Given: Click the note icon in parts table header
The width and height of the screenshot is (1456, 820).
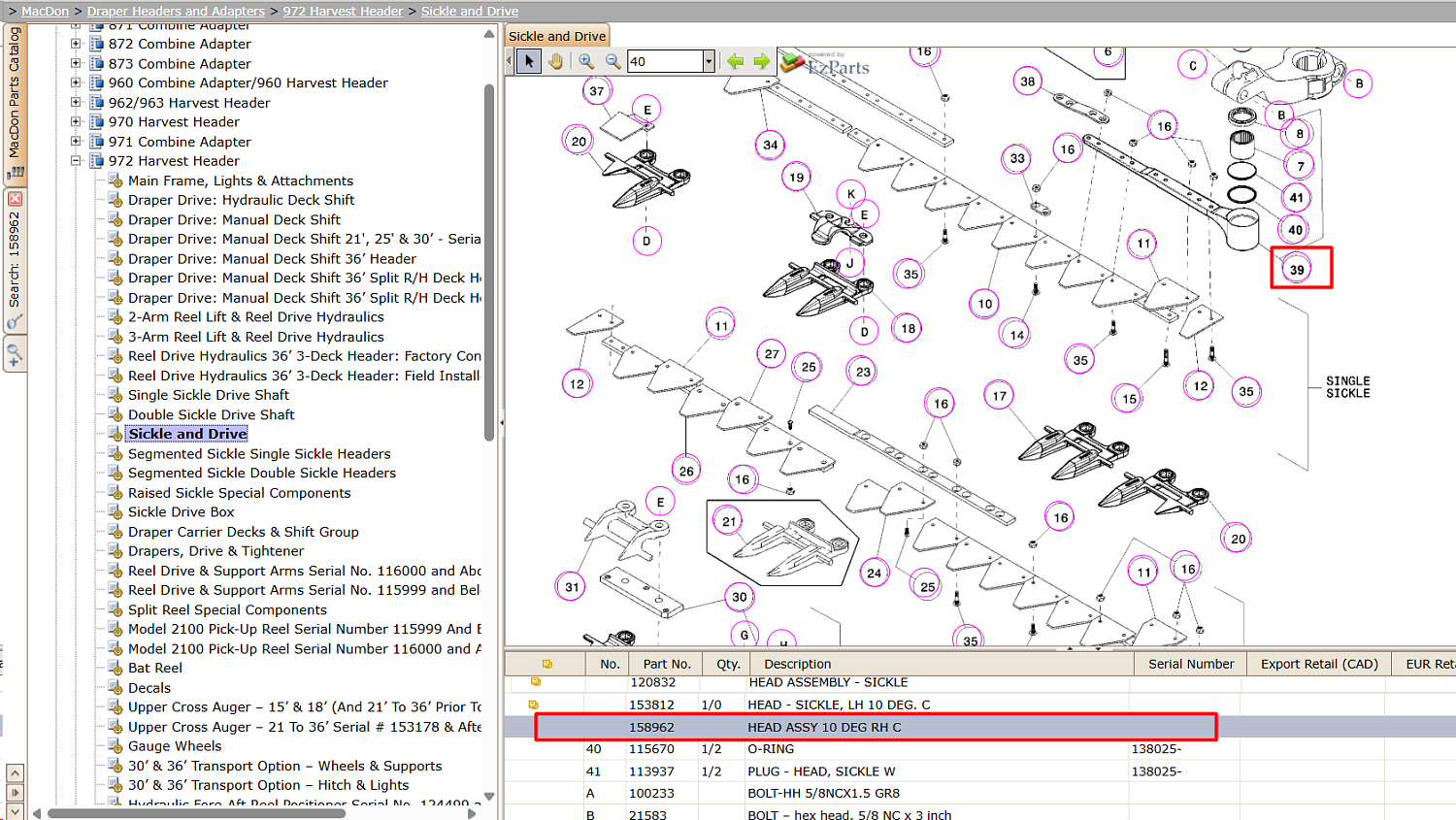Looking at the screenshot, I should click(547, 664).
